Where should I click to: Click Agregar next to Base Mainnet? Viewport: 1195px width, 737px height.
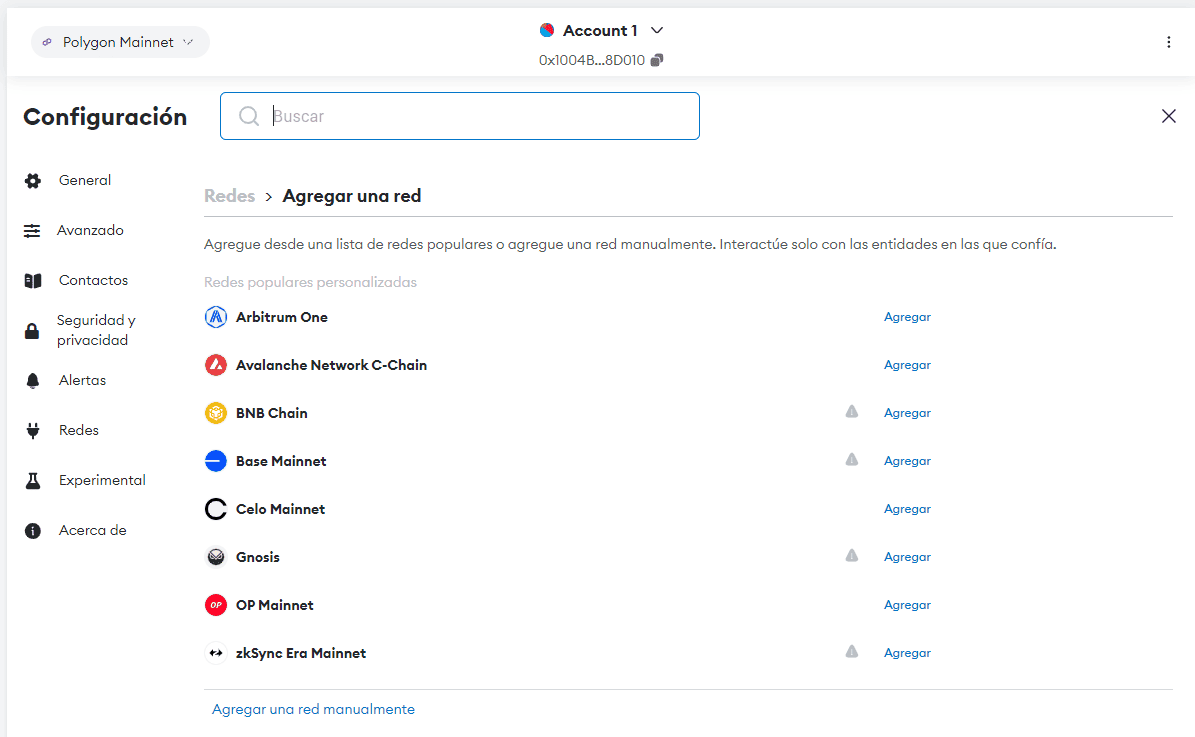pyautogui.click(x=907, y=461)
